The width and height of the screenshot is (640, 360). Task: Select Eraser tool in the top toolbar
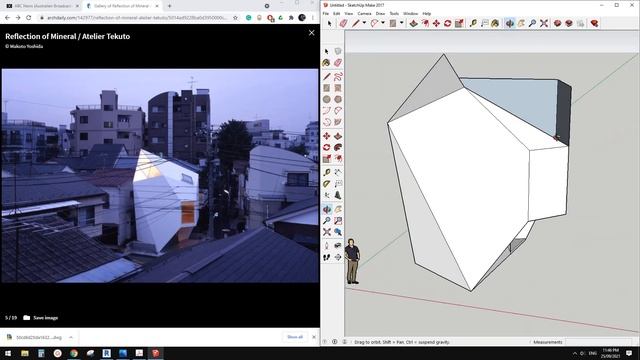[x=343, y=23]
